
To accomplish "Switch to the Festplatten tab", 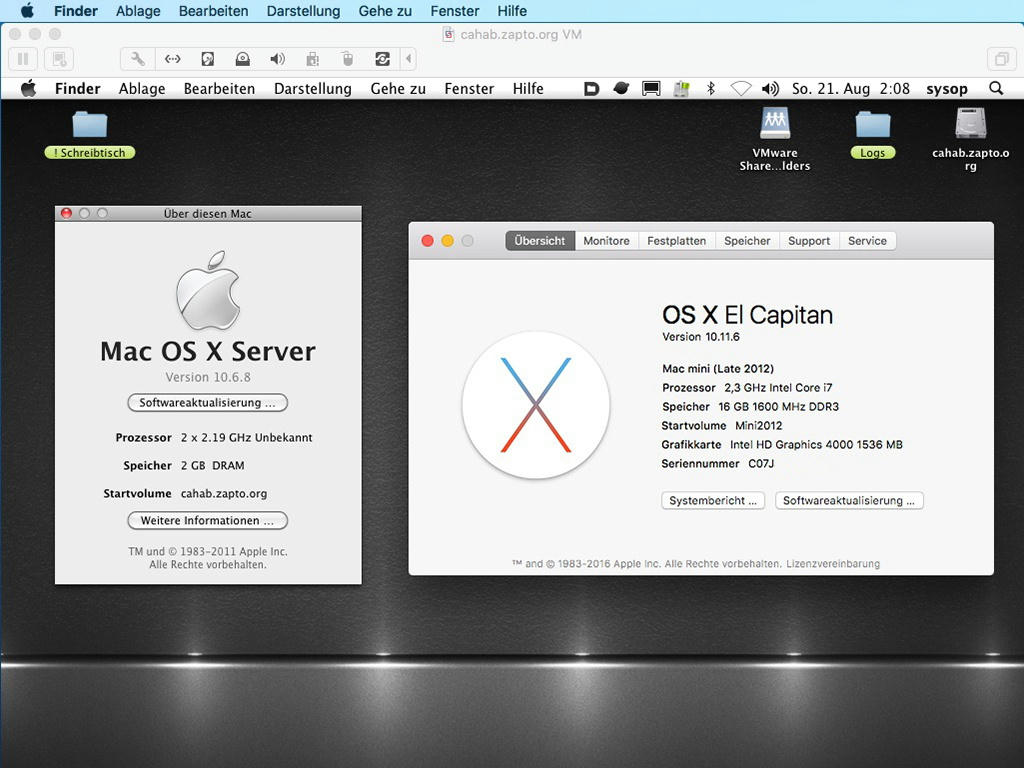I will [677, 240].
